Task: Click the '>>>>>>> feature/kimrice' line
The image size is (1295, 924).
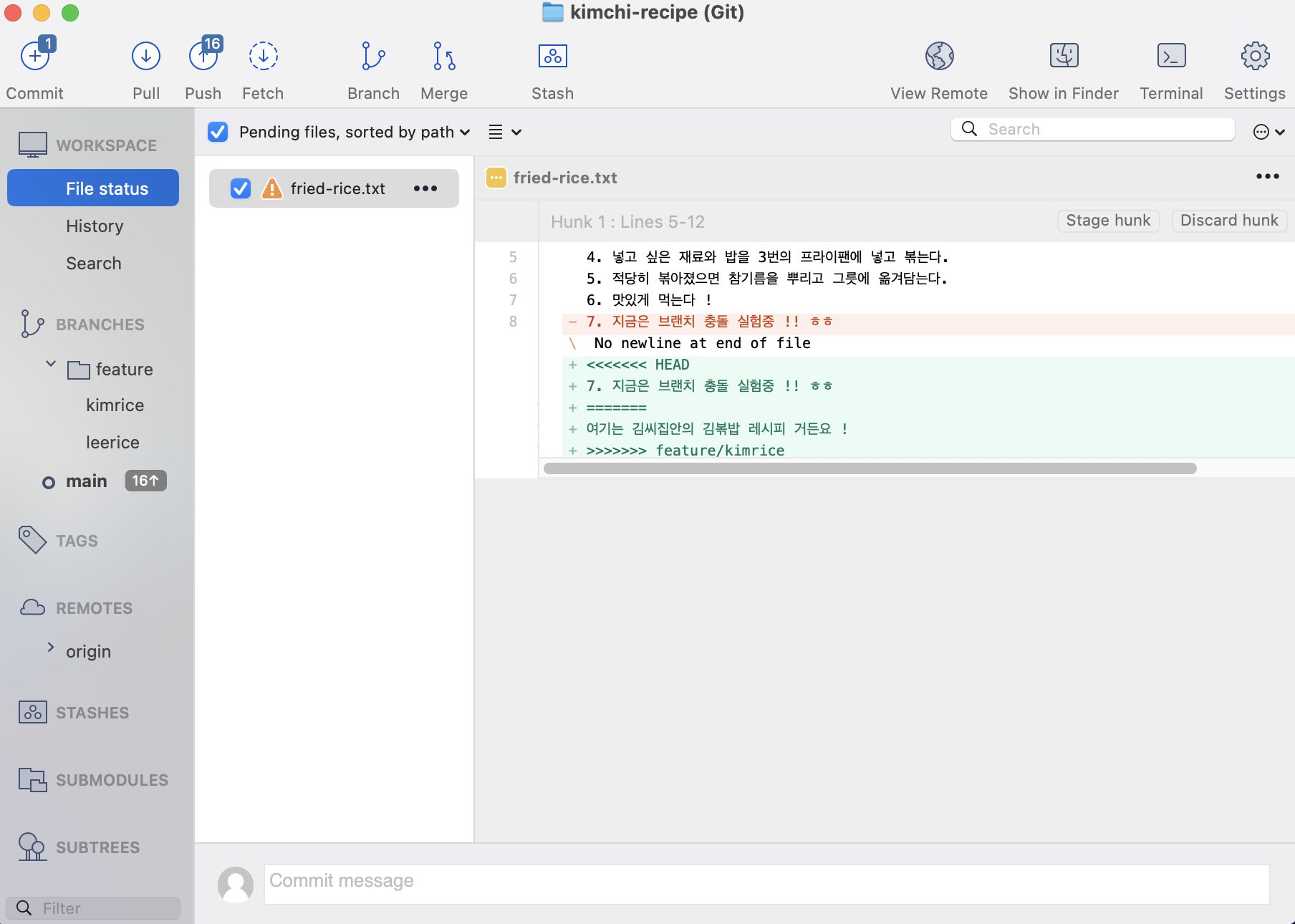Action: pos(685,451)
